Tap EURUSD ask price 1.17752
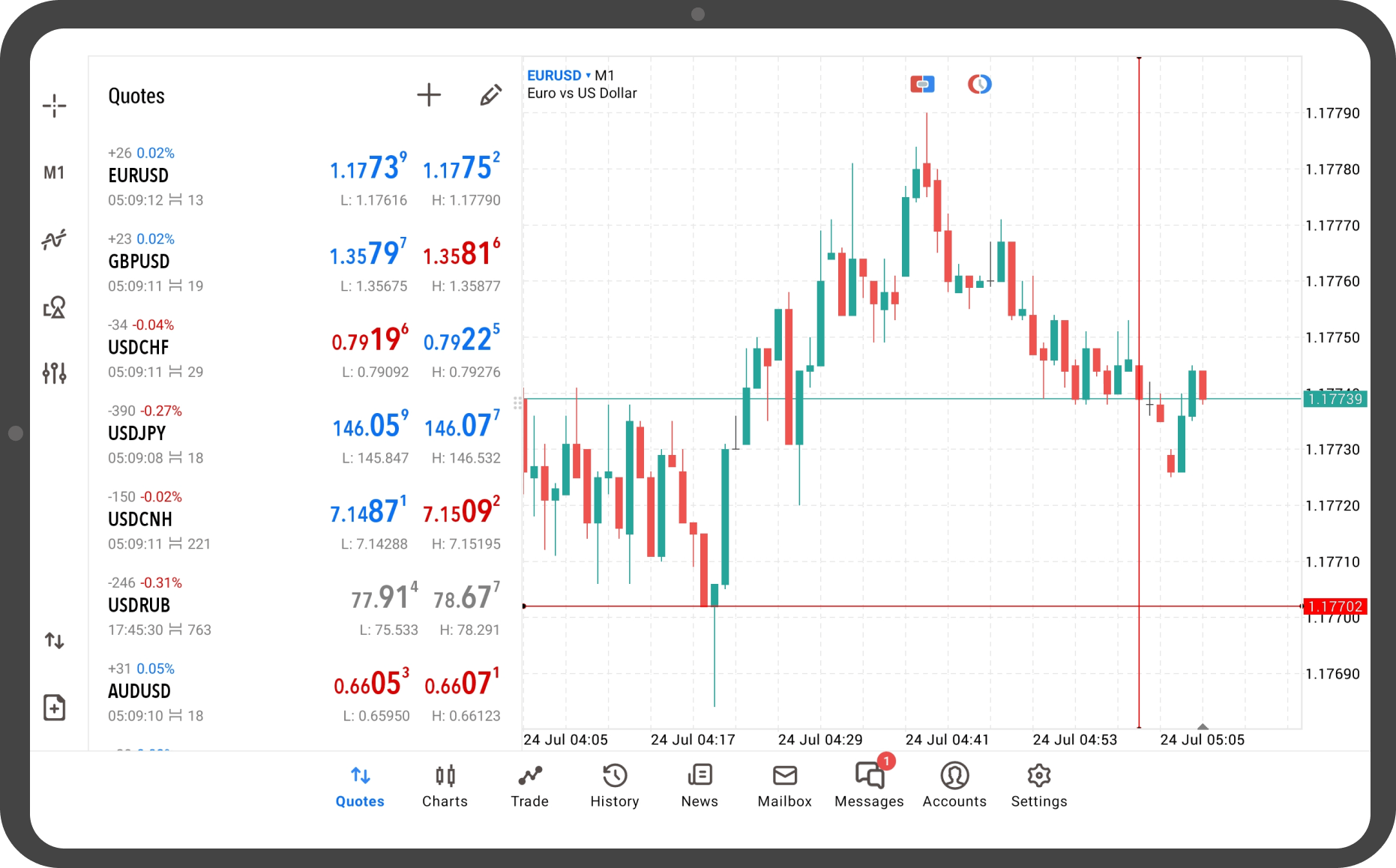Image resolution: width=1396 pixels, height=868 pixels. (x=461, y=167)
